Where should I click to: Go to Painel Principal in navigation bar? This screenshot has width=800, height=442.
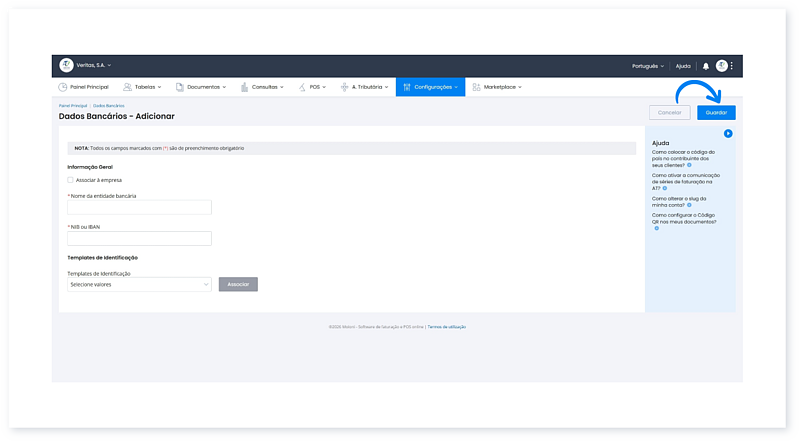pos(83,87)
